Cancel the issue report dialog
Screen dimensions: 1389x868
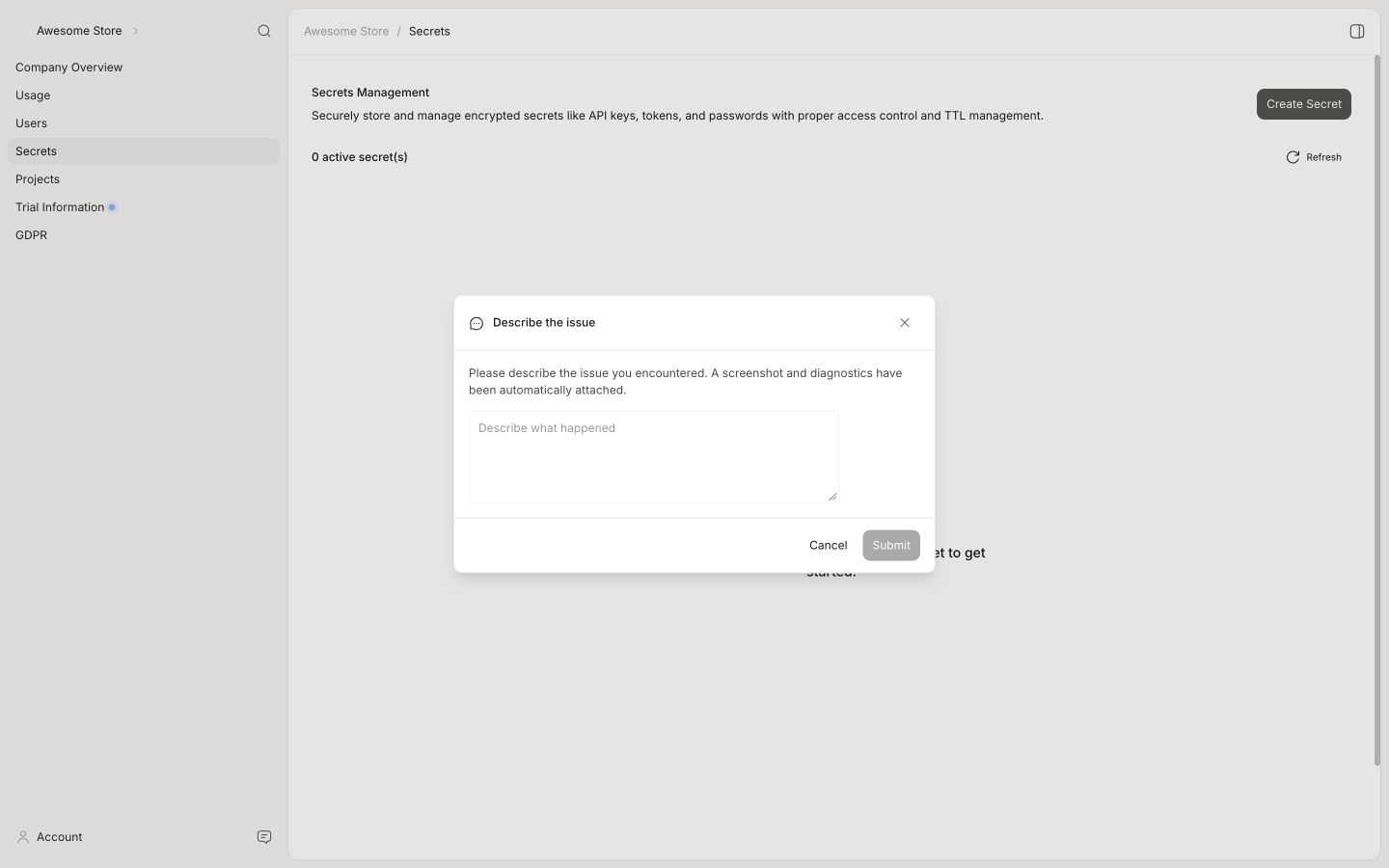coord(828,545)
